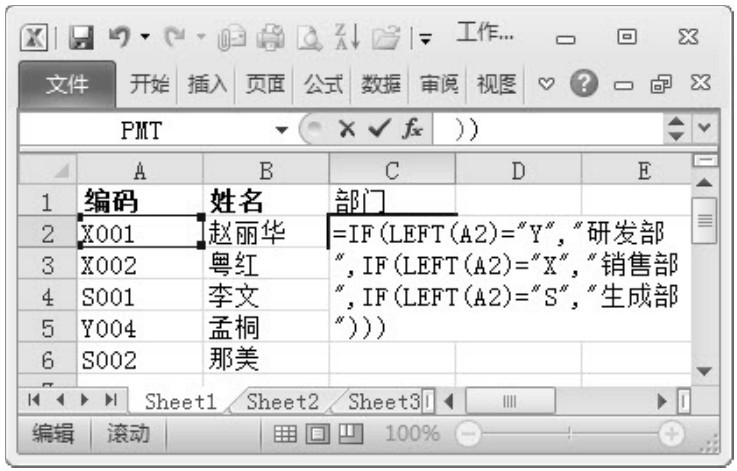Switch to the 公式 ribbon tab

tap(322, 85)
